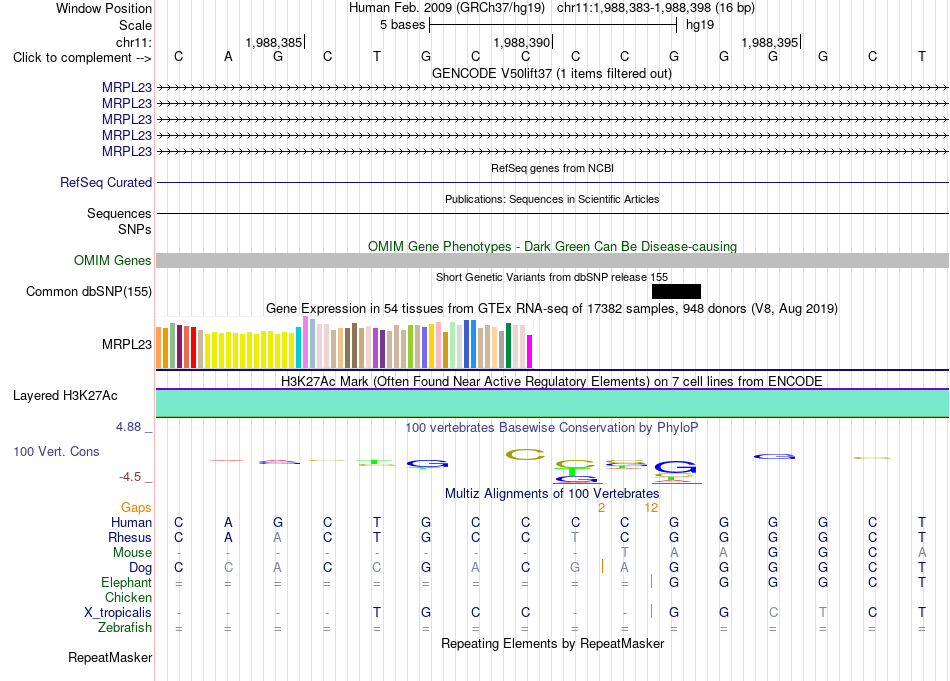Open the GENCODE V50lift37 track title
This screenshot has width=950, height=681.
pos(552,73)
